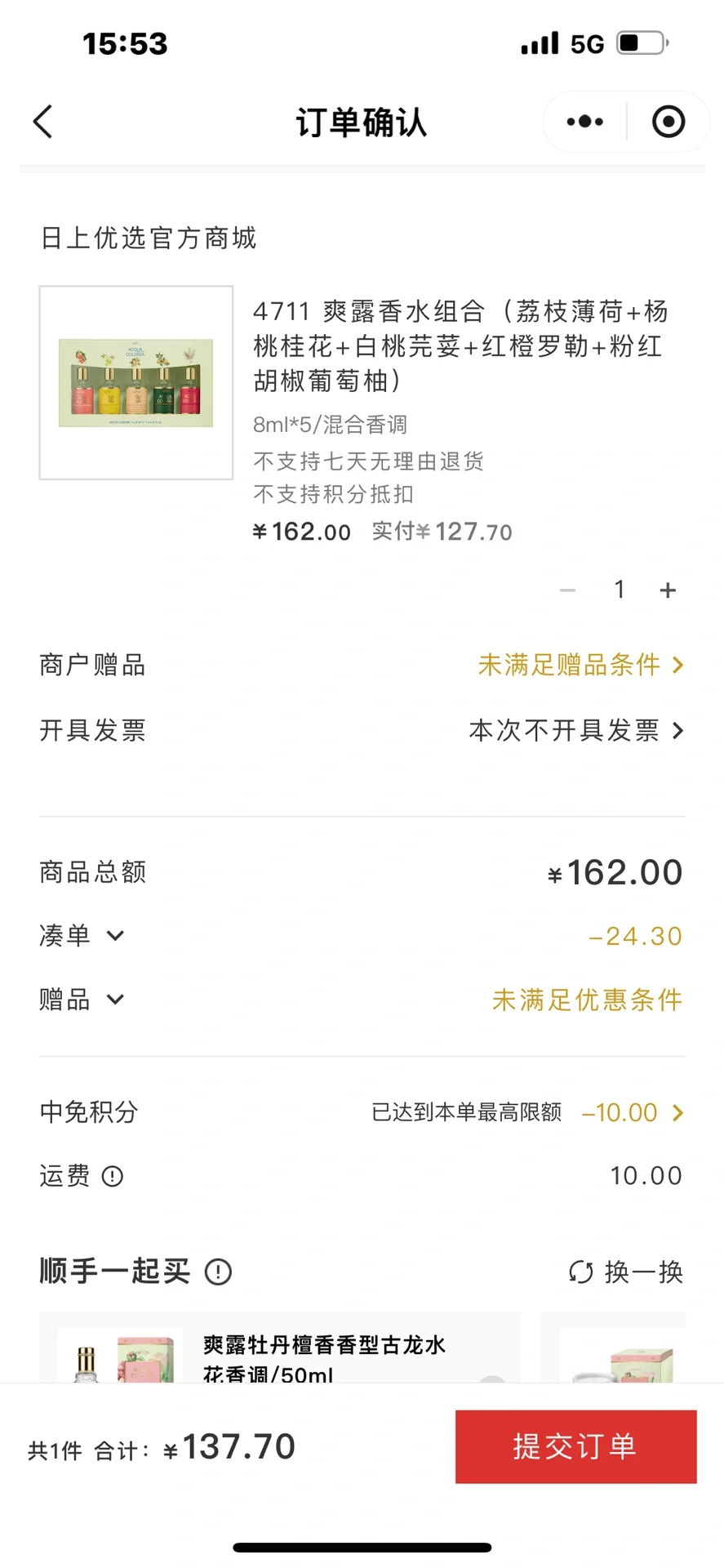Open the three-dot more menu

(584, 122)
